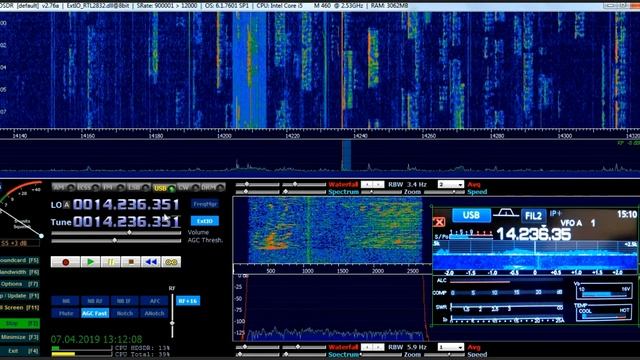Click the VFO A label in the overlay
Image resolution: width=640 pixels, height=360 pixels.
point(571,223)
